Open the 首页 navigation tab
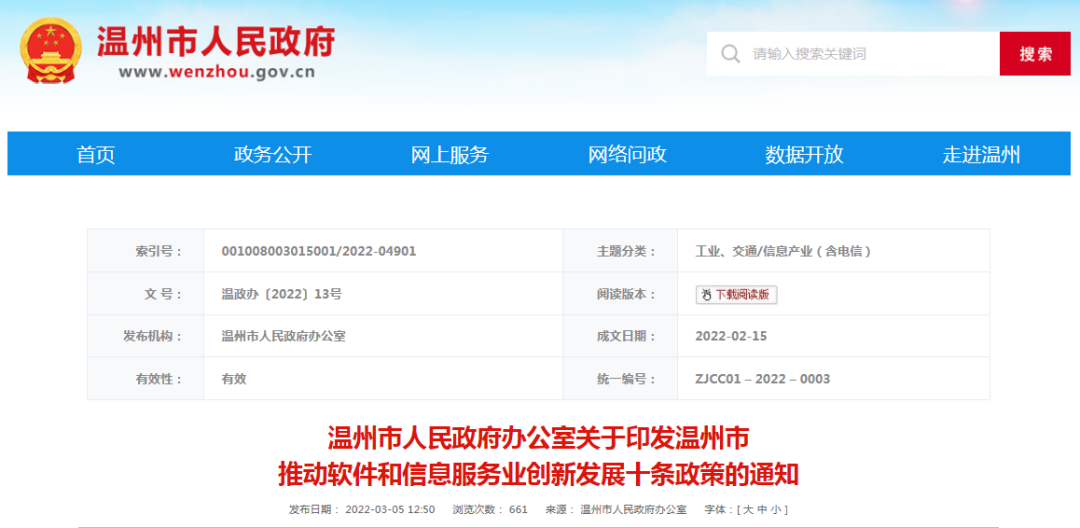The height and width of the screenshot is (528, 1080). click(x=96, y=154)
